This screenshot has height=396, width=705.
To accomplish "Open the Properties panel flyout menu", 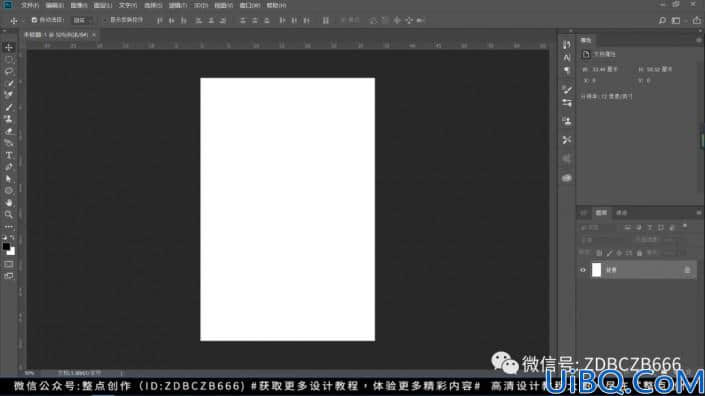I will coord(698,40).
